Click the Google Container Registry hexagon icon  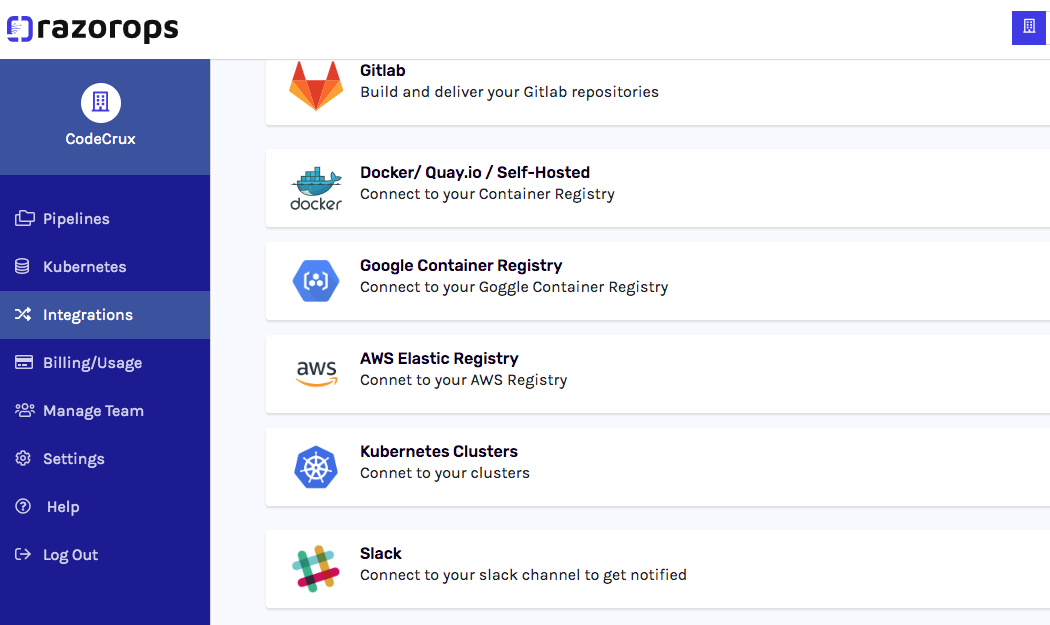[316, 281]
